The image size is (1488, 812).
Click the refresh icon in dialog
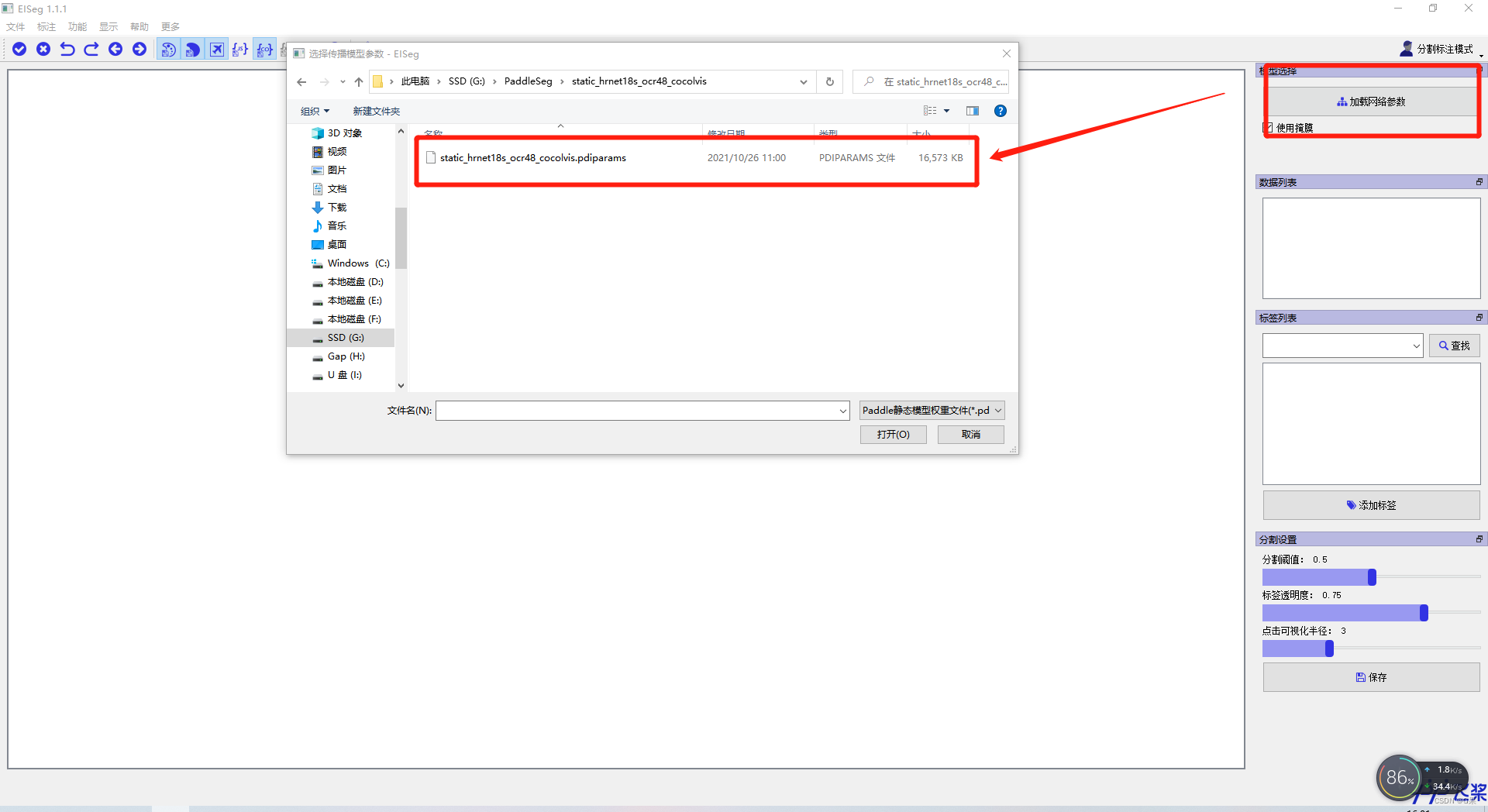pyautogui.click(x=829, y=81)
